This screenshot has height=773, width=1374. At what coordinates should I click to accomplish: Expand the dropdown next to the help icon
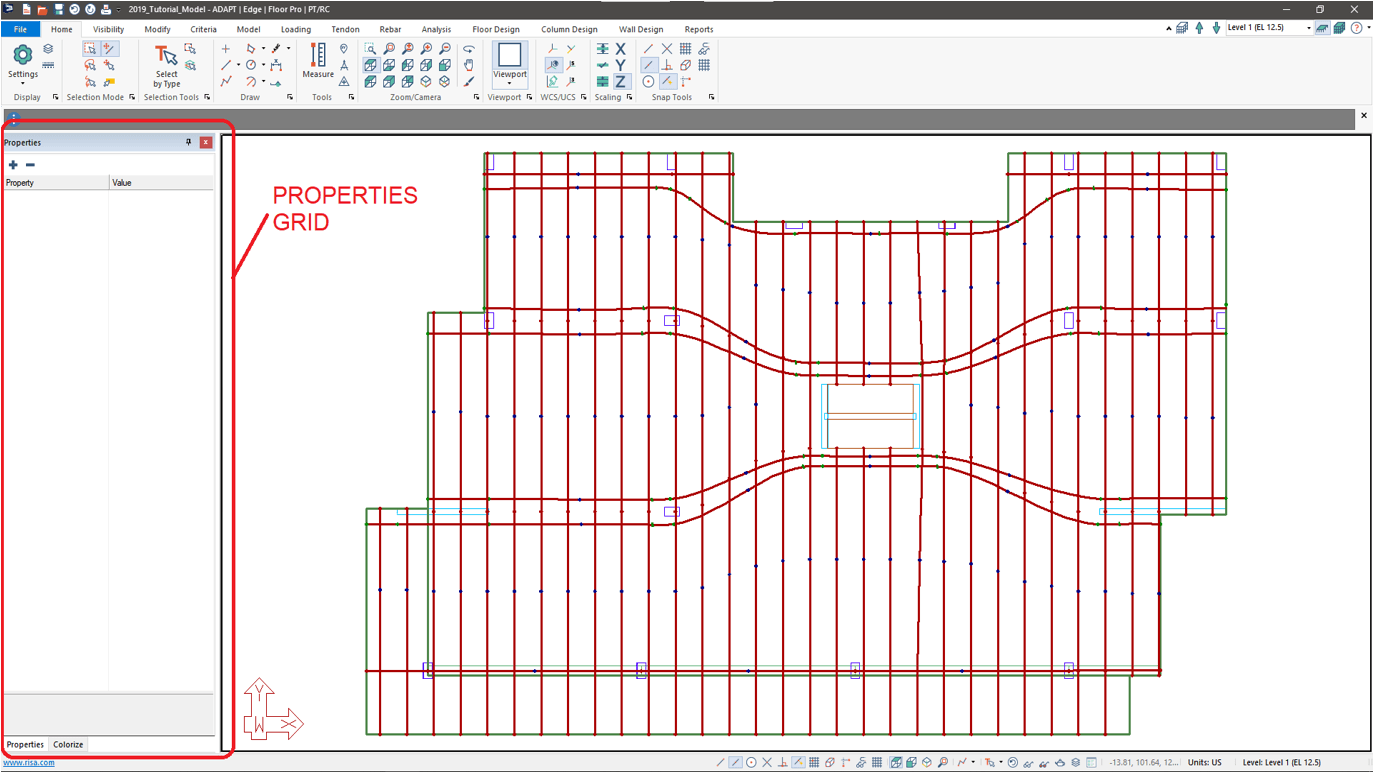click(x=1369, y=27)
